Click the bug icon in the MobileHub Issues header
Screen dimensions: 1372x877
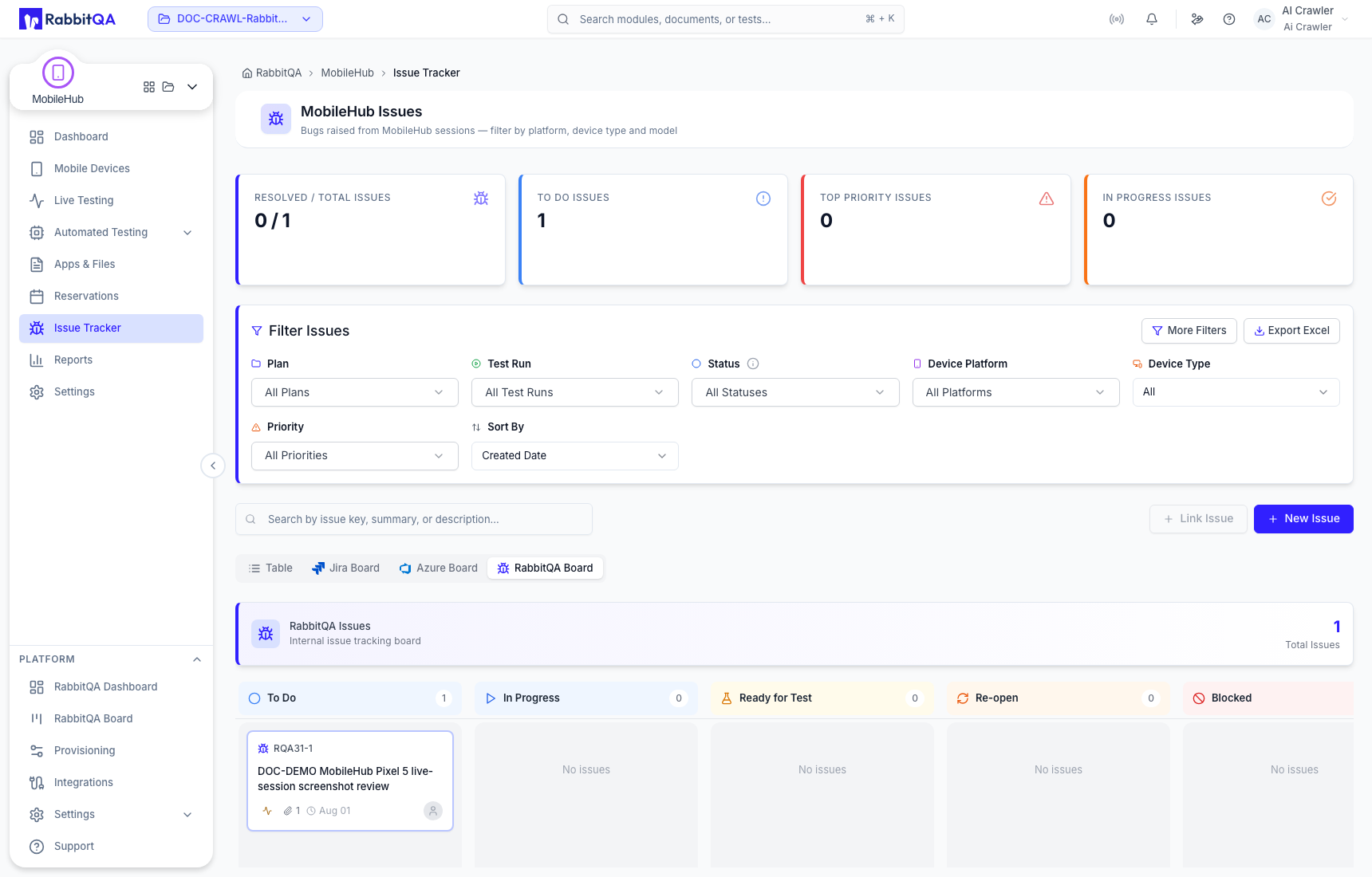[276, 119]
